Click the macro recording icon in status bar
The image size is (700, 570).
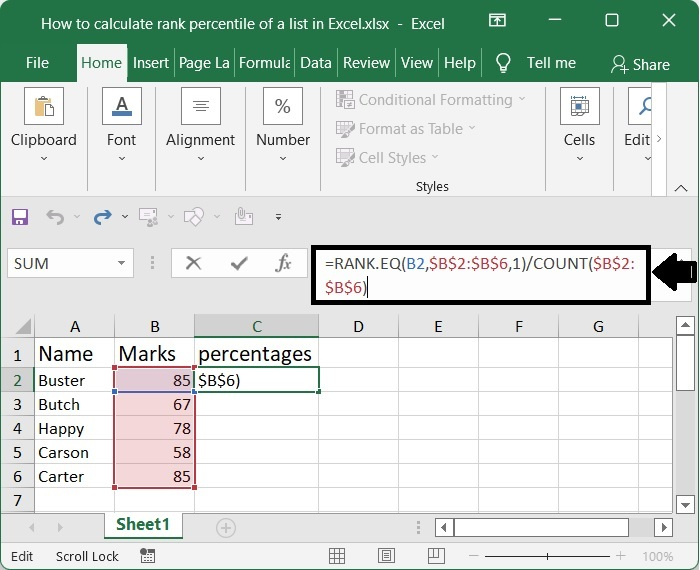148,556
